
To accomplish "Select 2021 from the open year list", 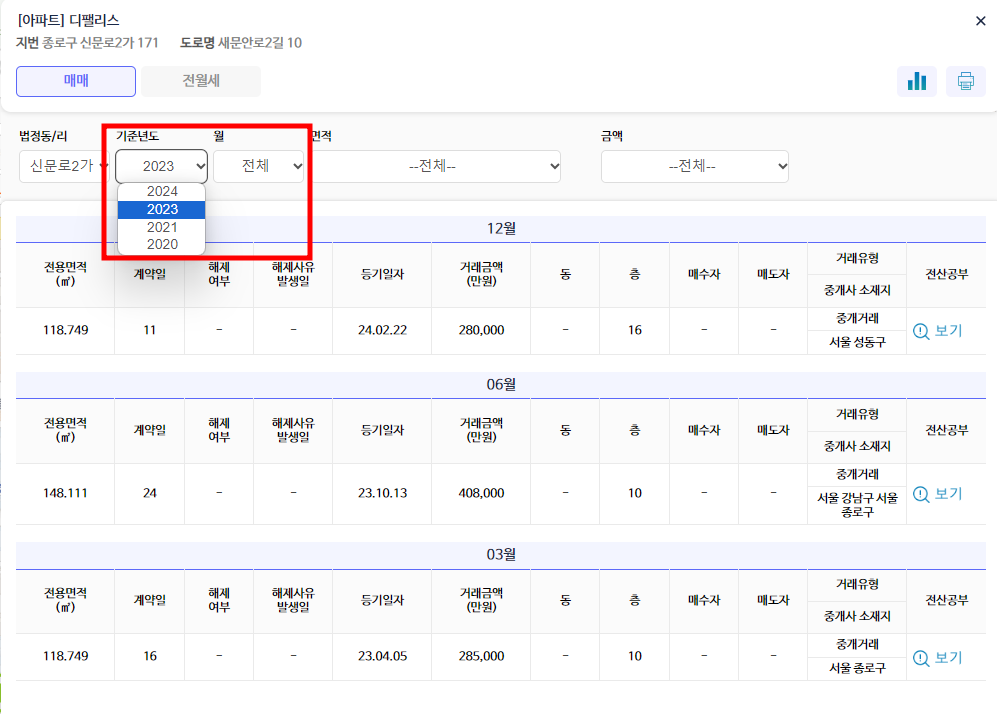I will coord(161,226).
